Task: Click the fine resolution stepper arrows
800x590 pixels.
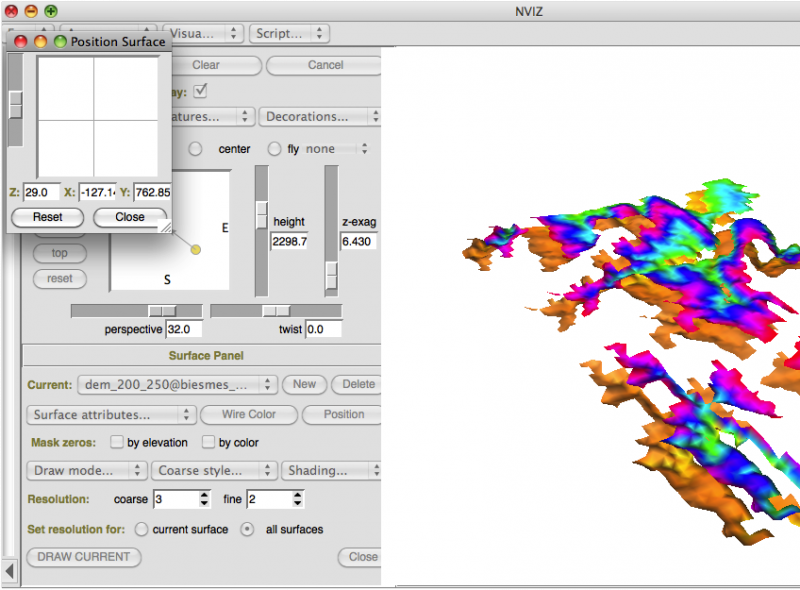Action: tap(298, 499)
